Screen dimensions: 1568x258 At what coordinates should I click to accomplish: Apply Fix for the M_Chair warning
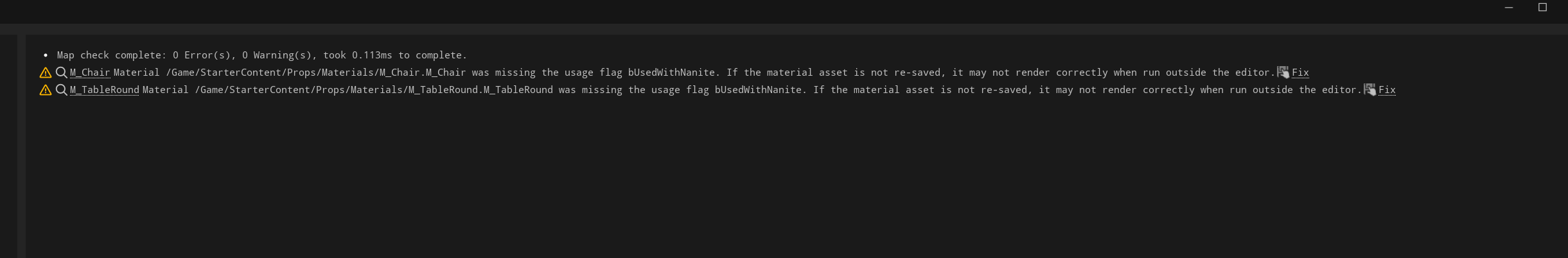coord(1300,73)
